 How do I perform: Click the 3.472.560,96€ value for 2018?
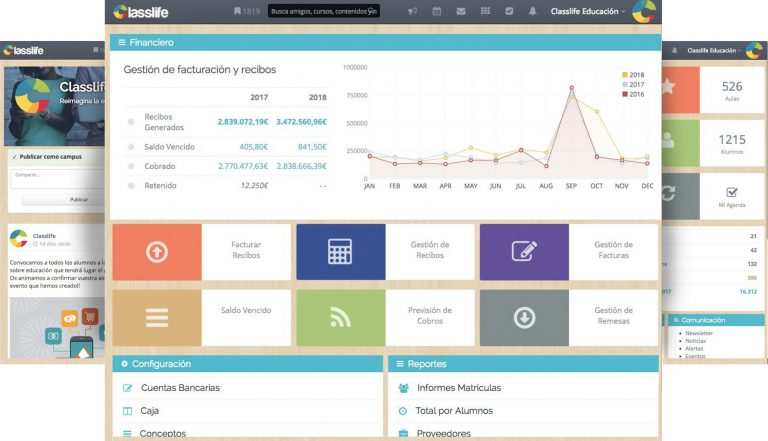[301, 122]
